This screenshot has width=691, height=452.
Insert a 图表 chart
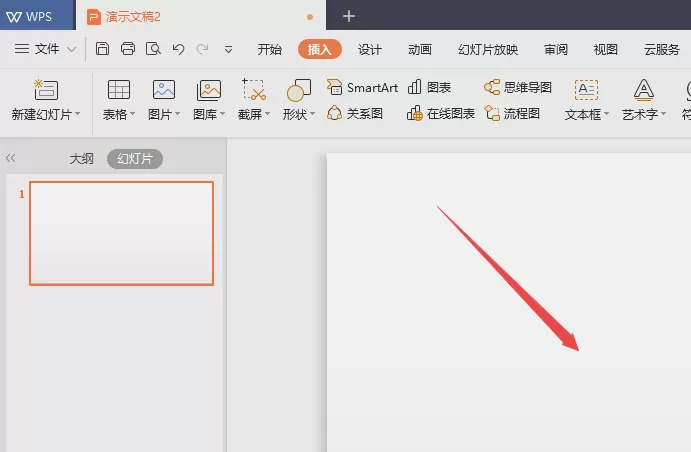coord(429,87)
